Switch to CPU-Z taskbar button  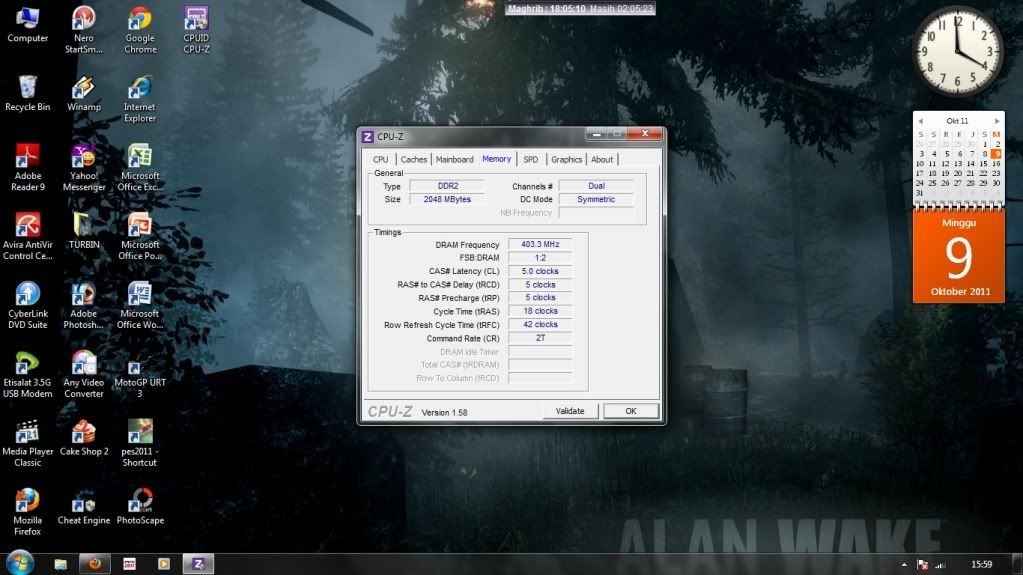(198, 564)
